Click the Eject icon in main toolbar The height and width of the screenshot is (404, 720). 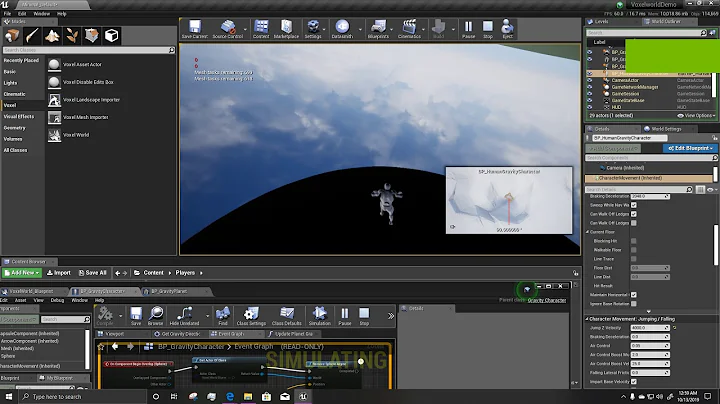(x=507, y=28)
